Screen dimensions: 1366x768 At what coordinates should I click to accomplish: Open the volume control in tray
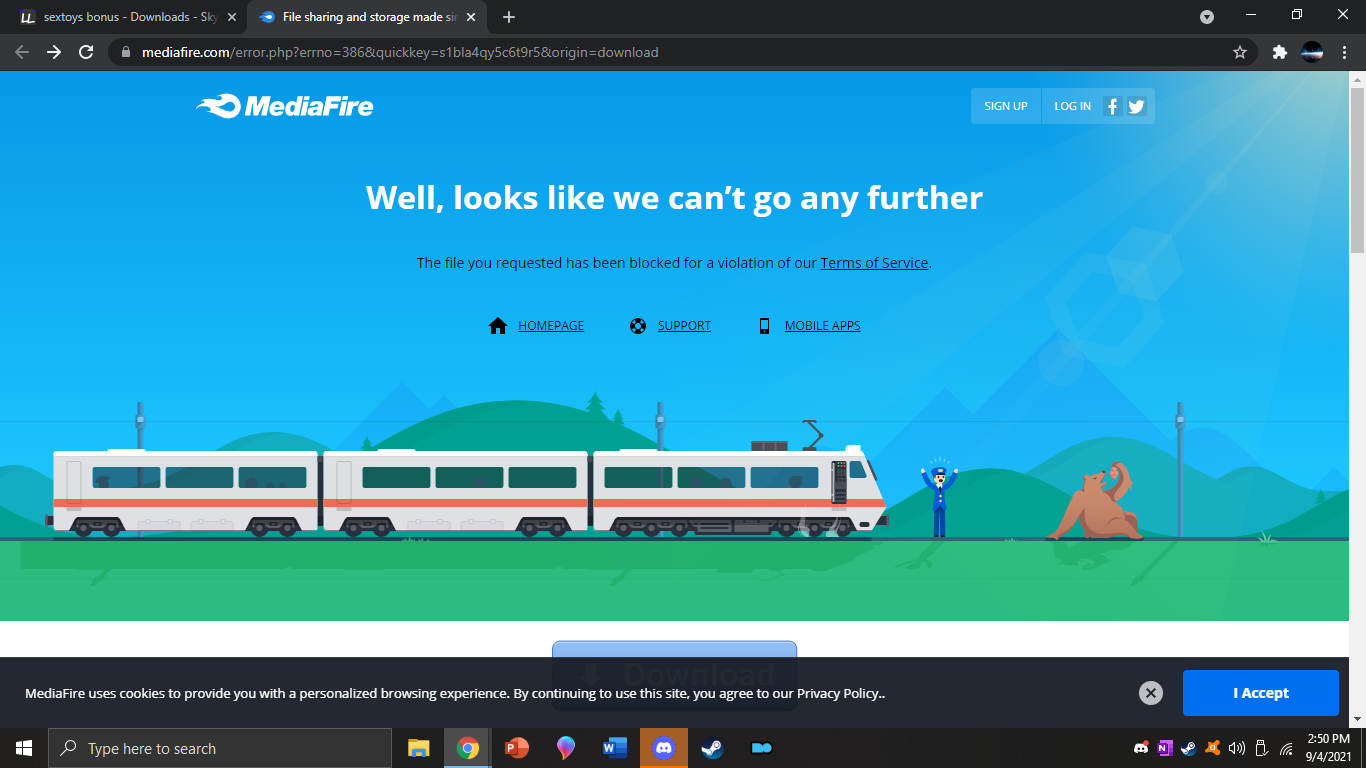(x=1237, y=748)
